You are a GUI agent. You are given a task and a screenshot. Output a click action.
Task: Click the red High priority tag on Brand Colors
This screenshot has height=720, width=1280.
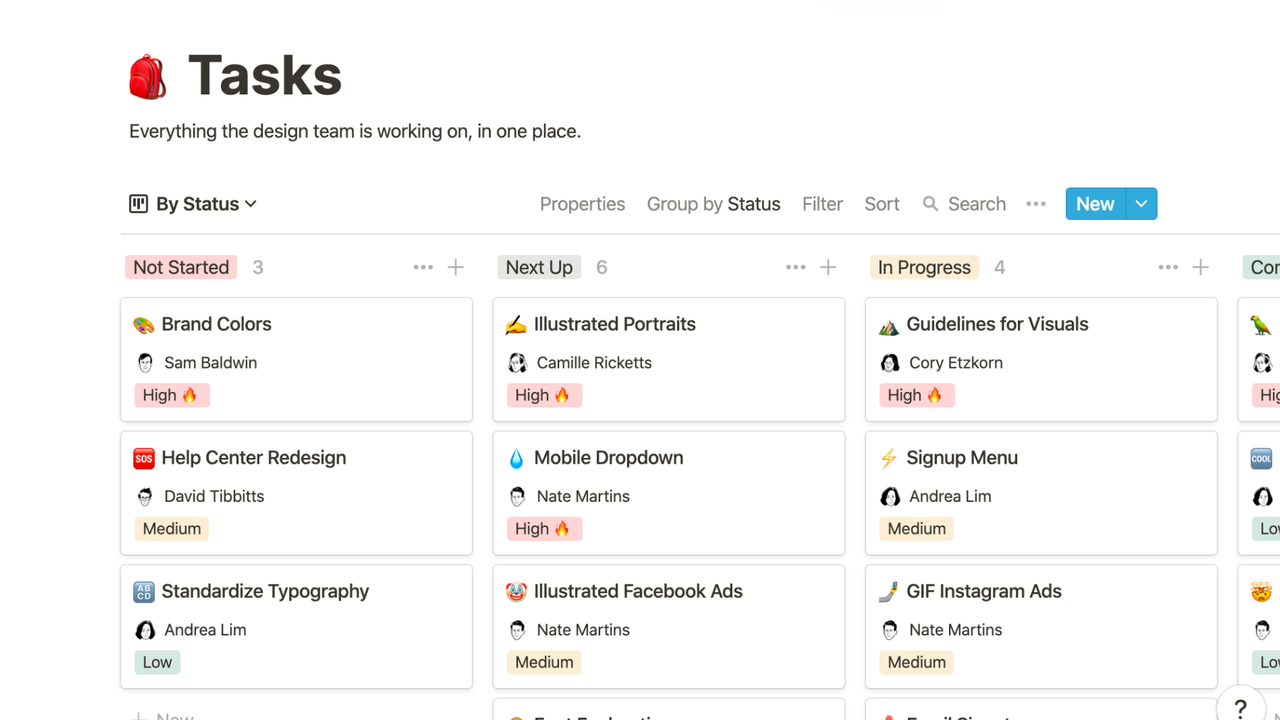point(171,395)
